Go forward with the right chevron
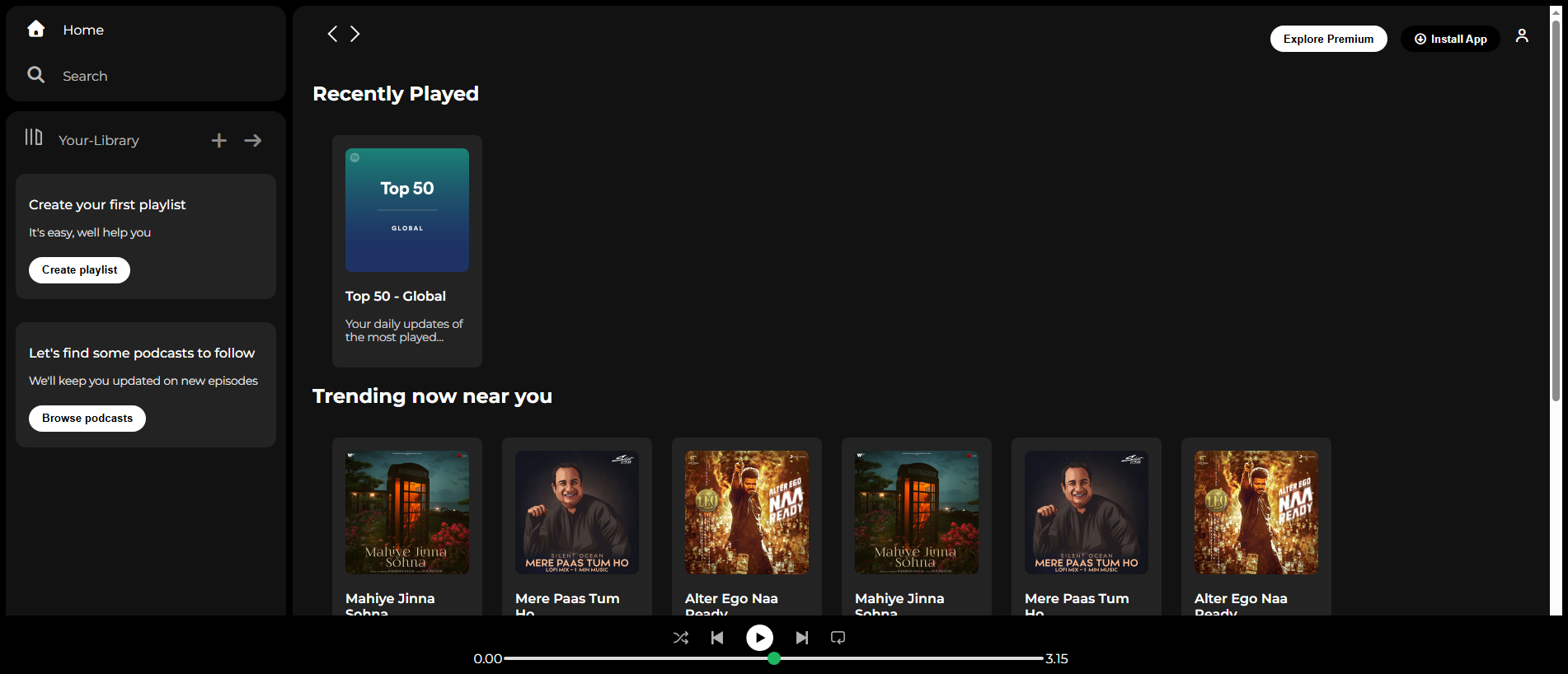 [355, 34]
